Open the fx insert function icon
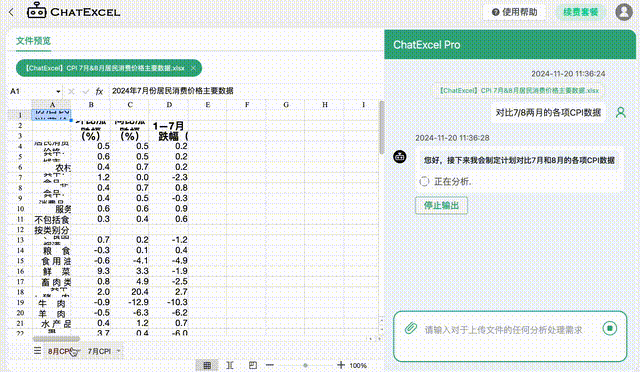The image size is (640, 372). coord(99,91)
